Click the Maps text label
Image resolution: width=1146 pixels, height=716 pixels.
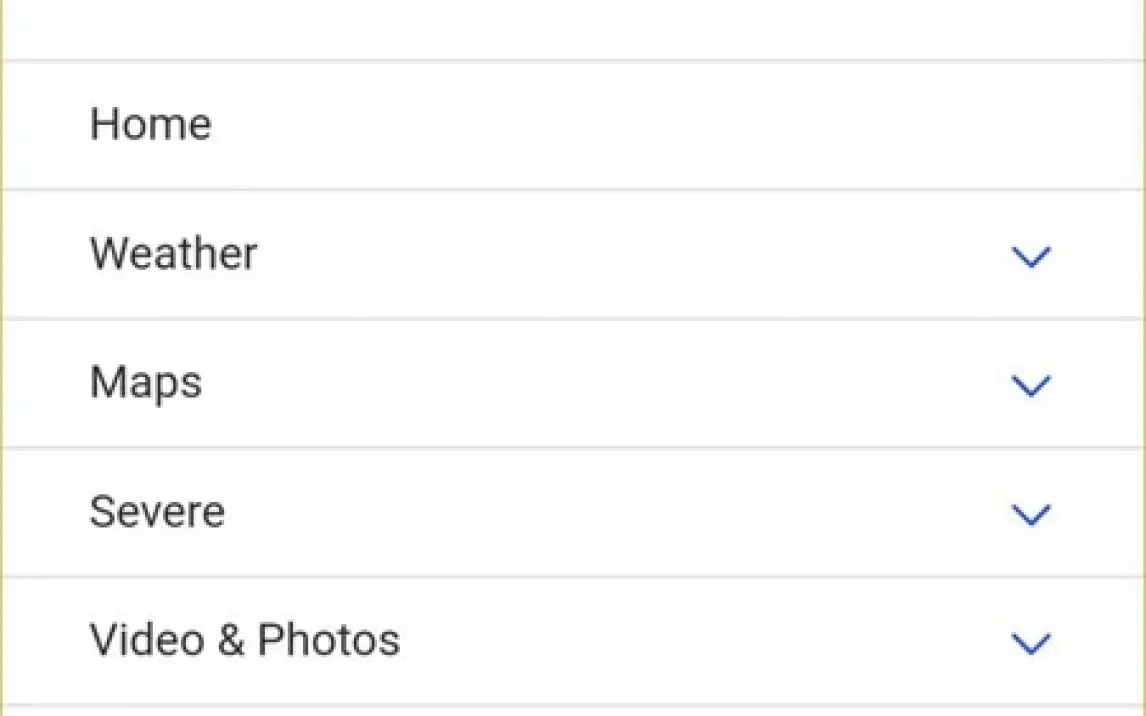pos(146,383)
